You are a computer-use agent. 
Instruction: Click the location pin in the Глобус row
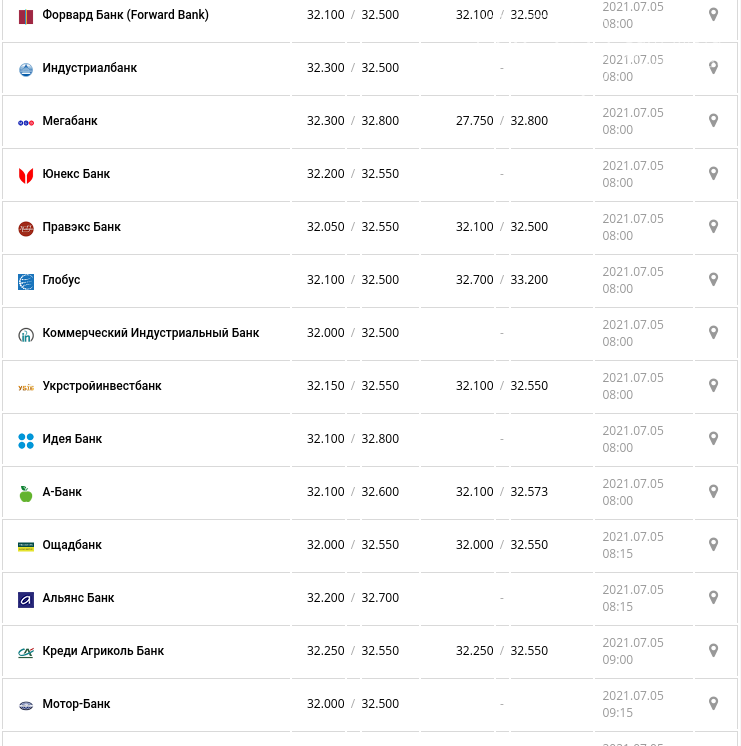(713, 280)
